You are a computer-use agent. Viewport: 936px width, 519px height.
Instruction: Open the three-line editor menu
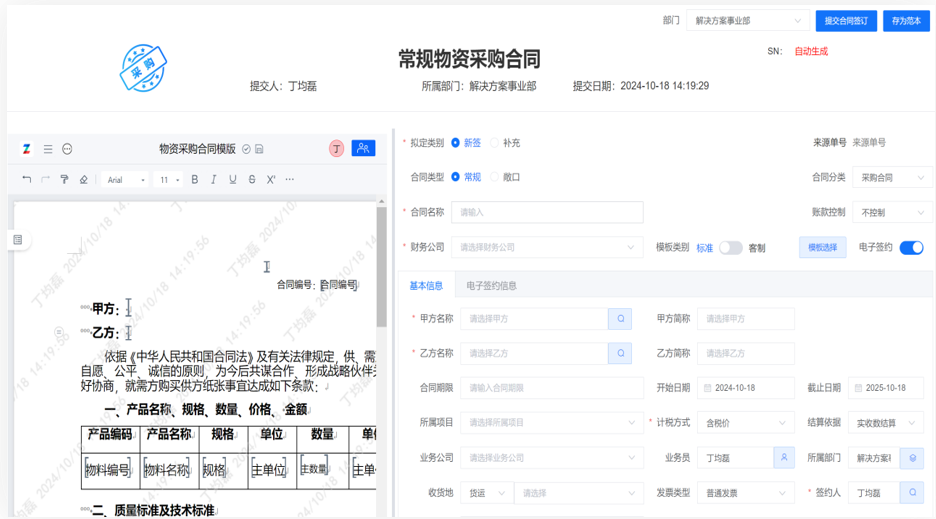click(47, 149)
